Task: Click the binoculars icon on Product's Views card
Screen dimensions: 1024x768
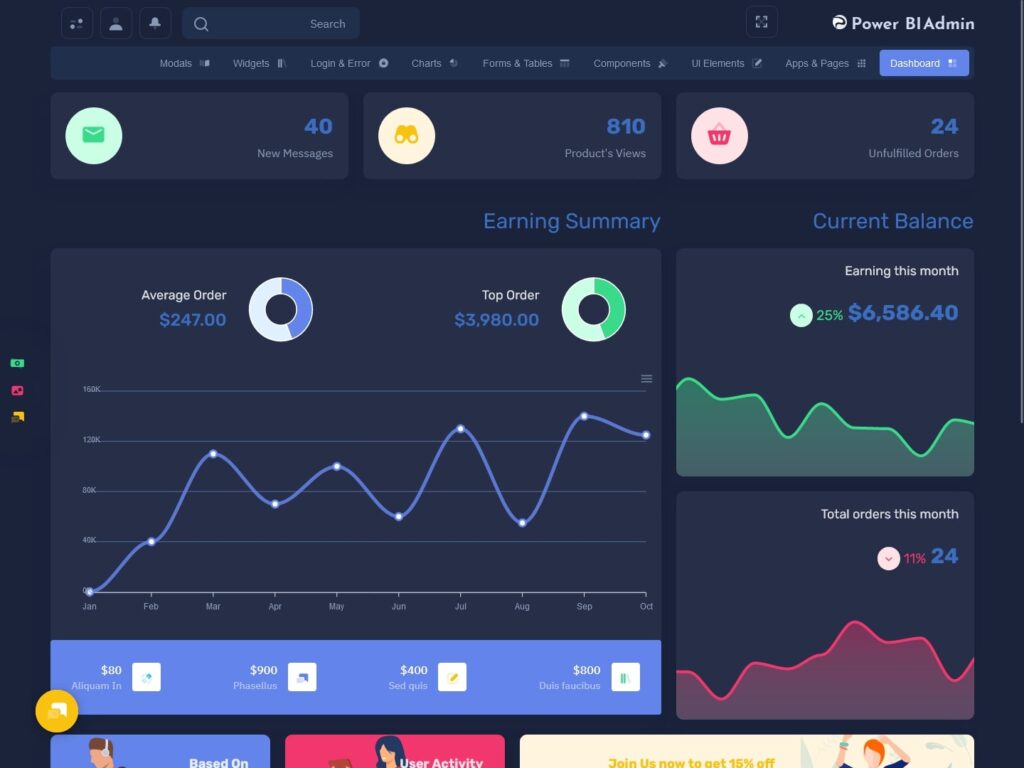Action: [406, 135]
